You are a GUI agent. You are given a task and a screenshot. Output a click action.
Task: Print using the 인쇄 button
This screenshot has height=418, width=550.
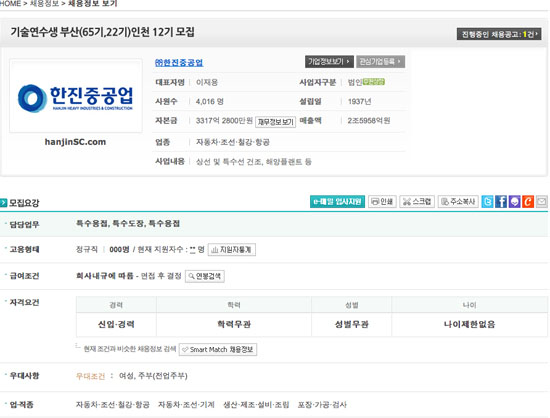pos(382,202)
